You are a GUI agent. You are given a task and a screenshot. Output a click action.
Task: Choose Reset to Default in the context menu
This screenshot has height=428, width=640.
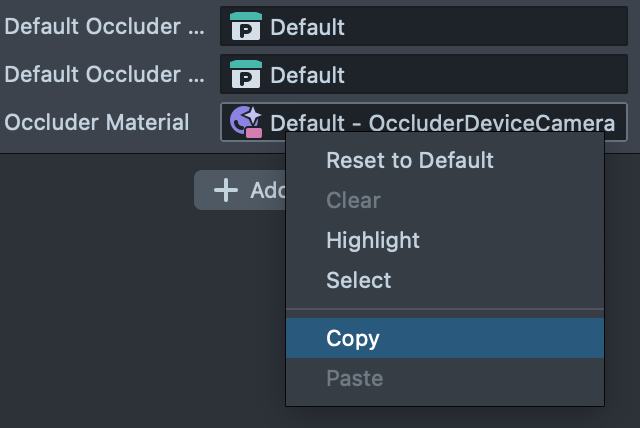(x=410, y=160)
